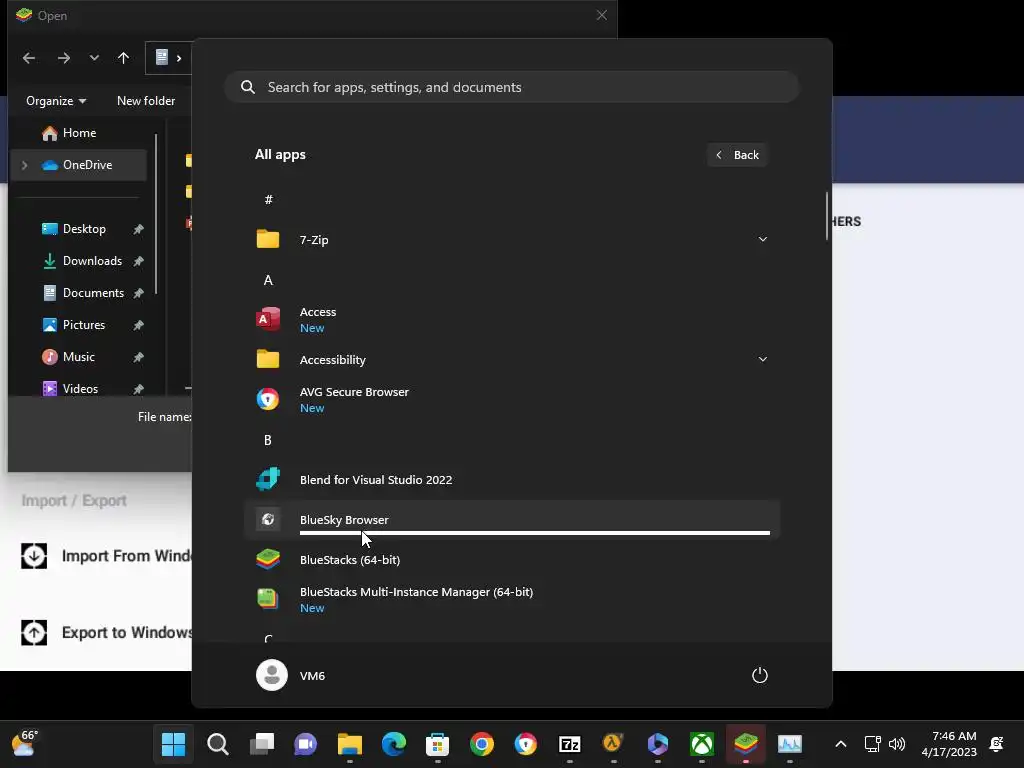Open 7-Zip from the taskbar
Viewport: 1024px width, 768px height.
(x=569, y=744)
